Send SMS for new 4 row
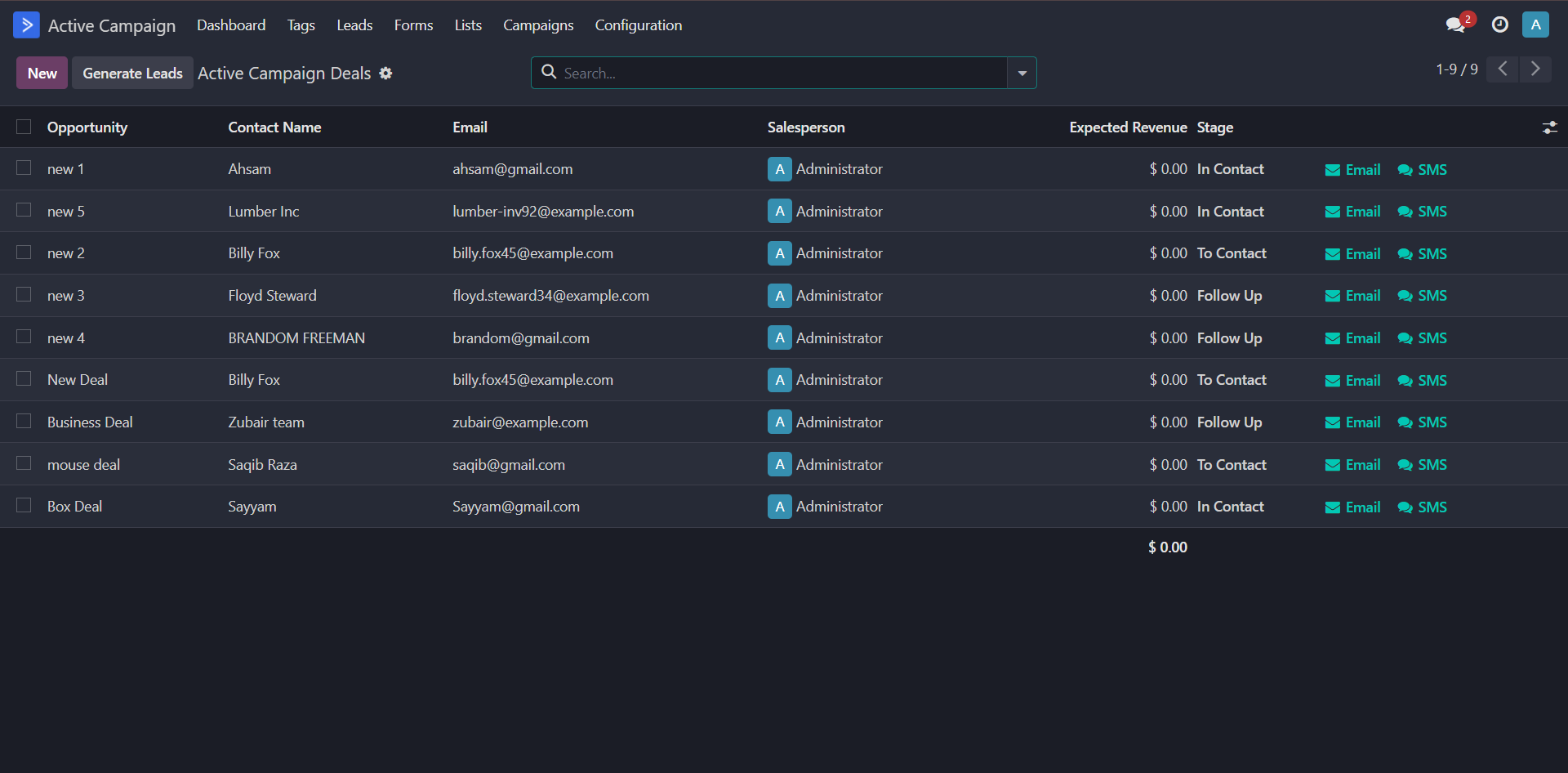This screenshot has height=773, width=1568. [x=1422, y=338]
